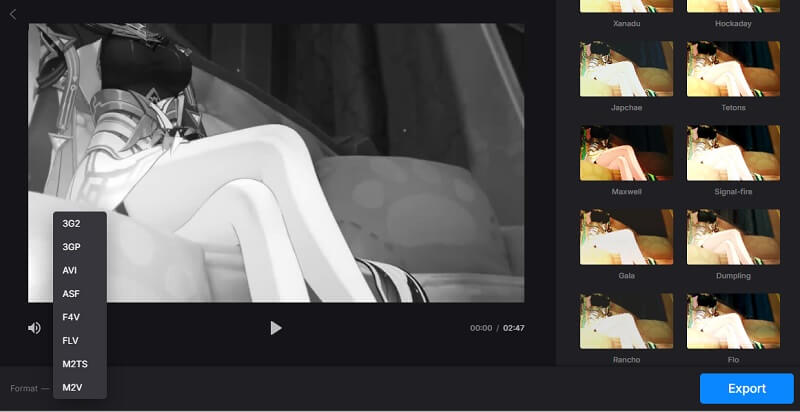Click the back arrow icon
Viewport: 800px width, 412px height.
13,13
